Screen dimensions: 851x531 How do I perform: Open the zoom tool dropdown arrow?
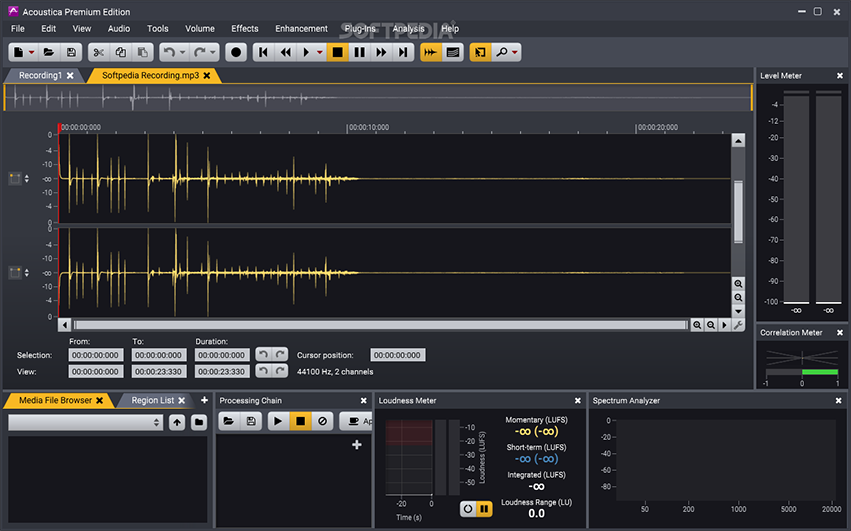tap(515, 52)
